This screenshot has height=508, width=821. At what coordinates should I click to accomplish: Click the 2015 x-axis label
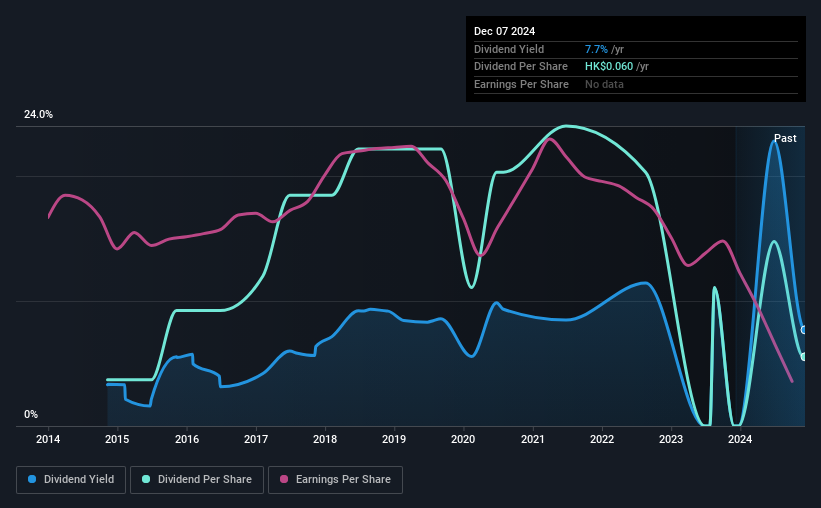coord(117,439)
